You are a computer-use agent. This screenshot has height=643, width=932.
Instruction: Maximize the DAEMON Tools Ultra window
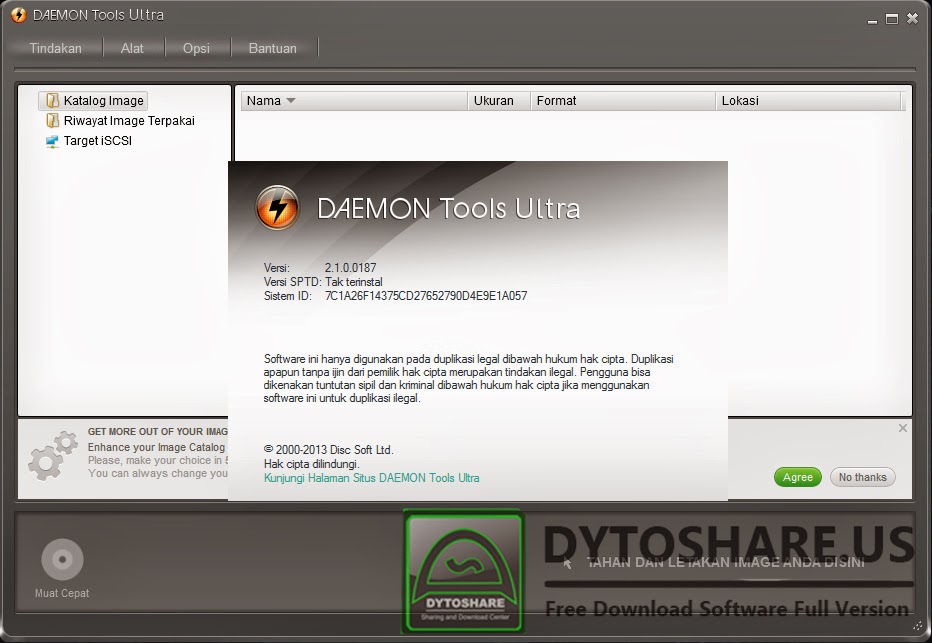[x=892, y=19]
